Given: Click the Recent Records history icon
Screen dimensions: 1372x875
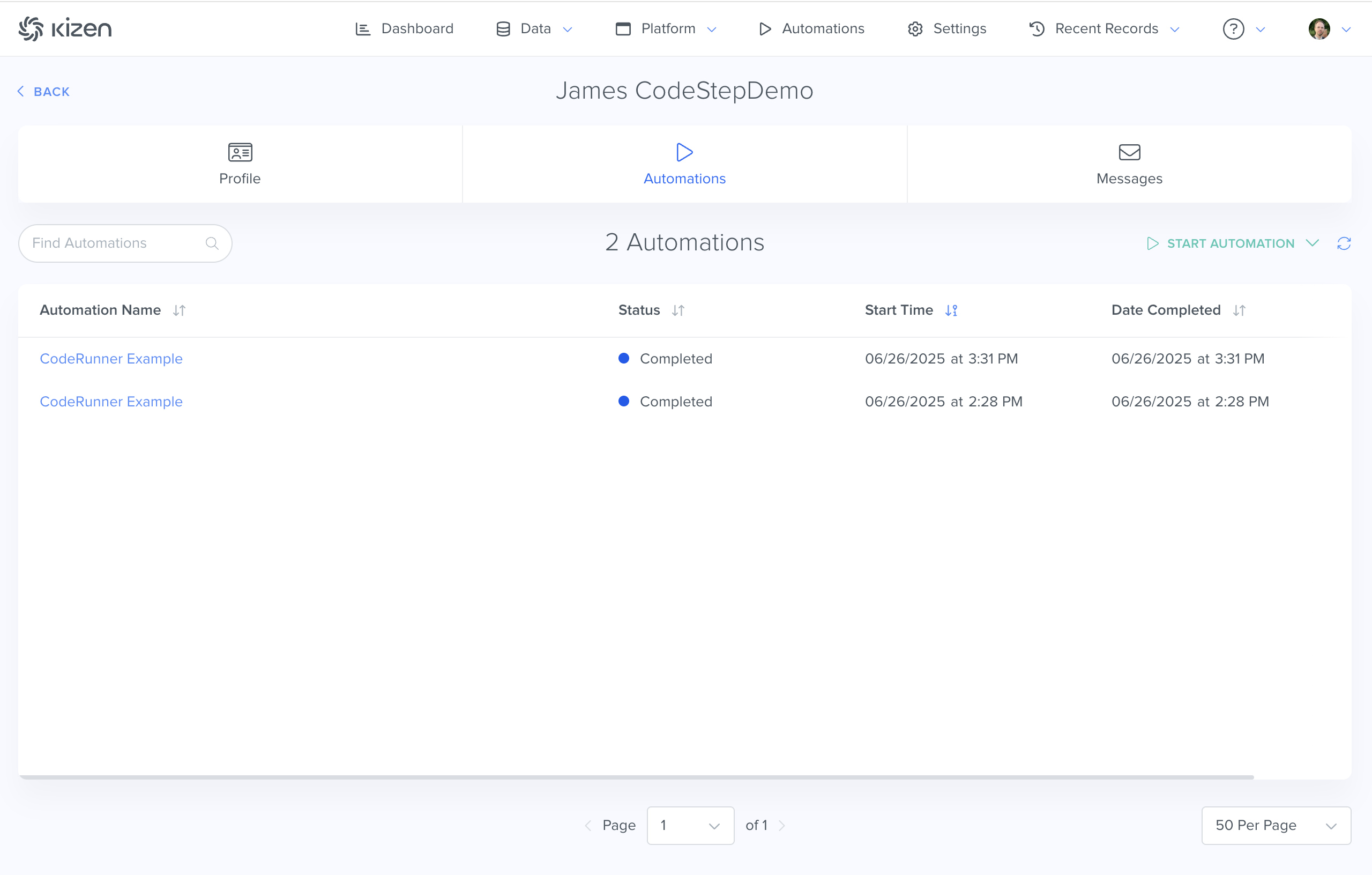Looking at the screenshot, I should tap(1037, 29).
